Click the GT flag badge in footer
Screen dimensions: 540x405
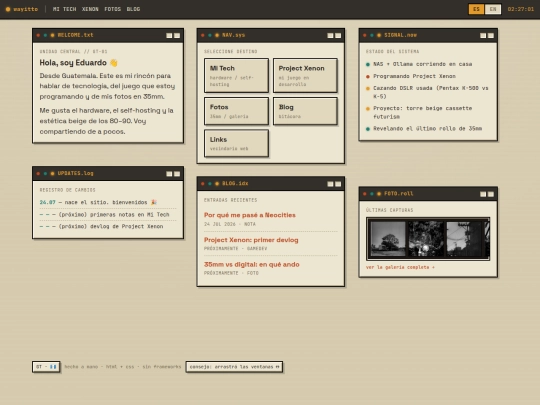click(46, 367)
